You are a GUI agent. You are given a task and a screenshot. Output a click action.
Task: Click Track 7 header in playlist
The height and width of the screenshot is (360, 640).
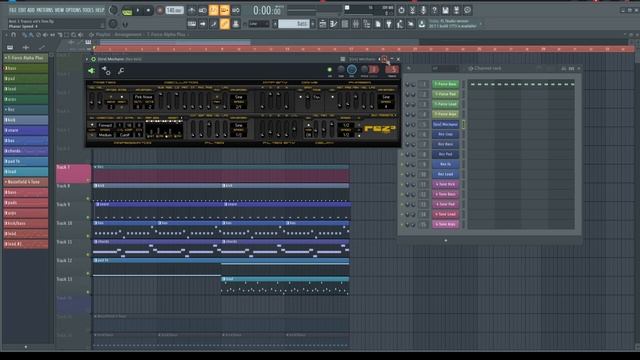coord(73,173)
